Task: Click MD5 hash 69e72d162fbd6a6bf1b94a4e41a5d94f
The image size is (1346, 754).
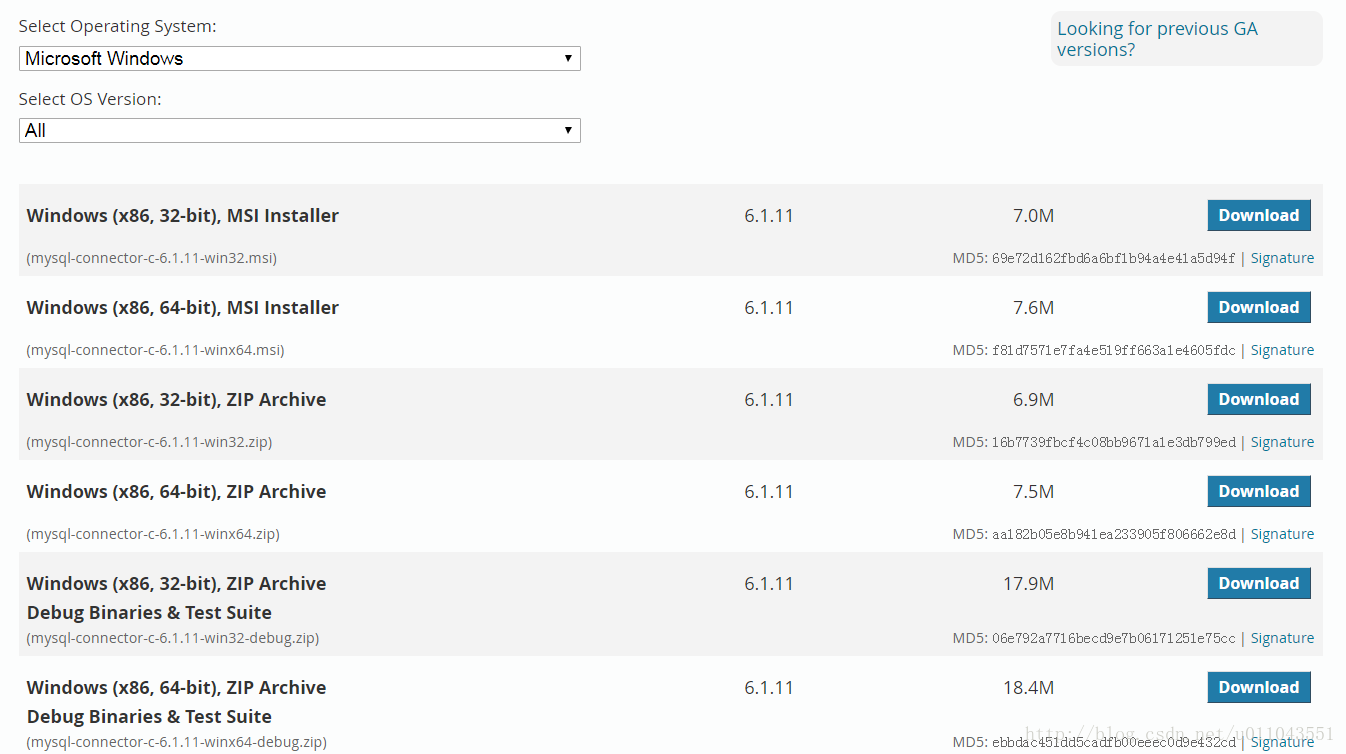Action: (x=1114, y=258)
